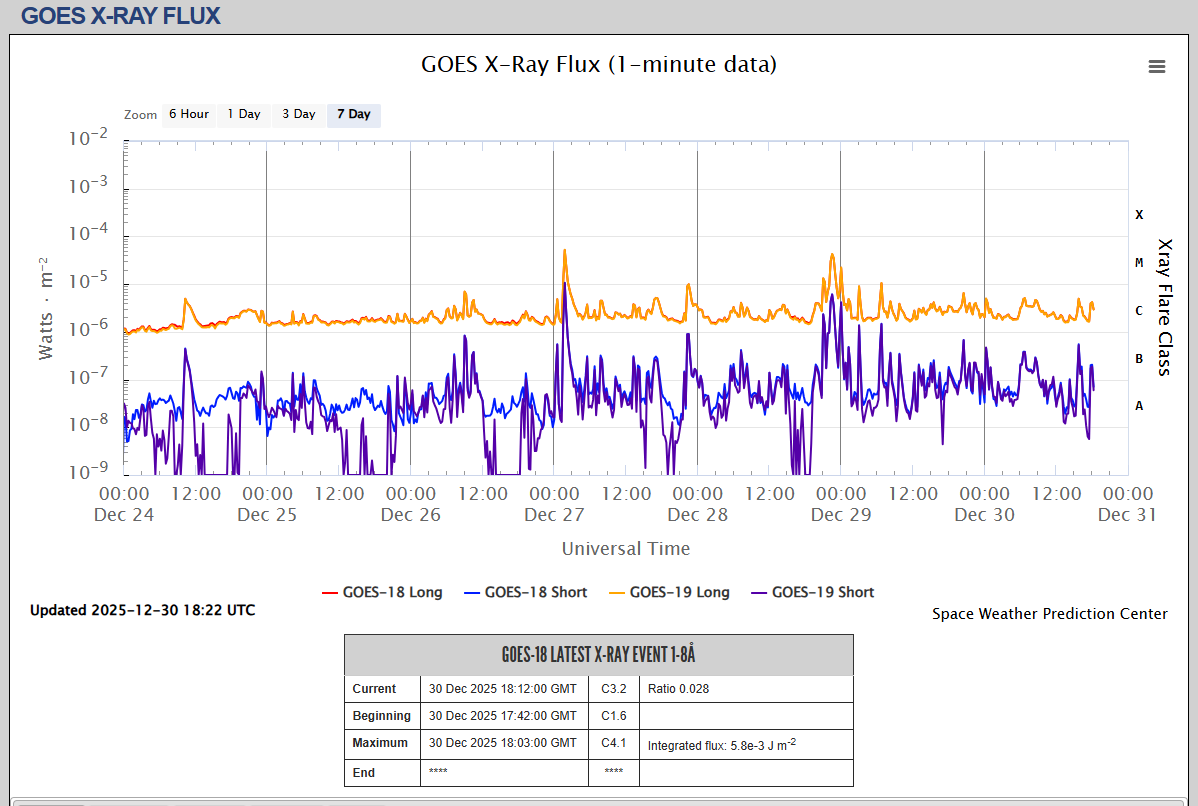Select the Maximum row C4.1 cell
1198x806 pixels.
click(613, 743)
